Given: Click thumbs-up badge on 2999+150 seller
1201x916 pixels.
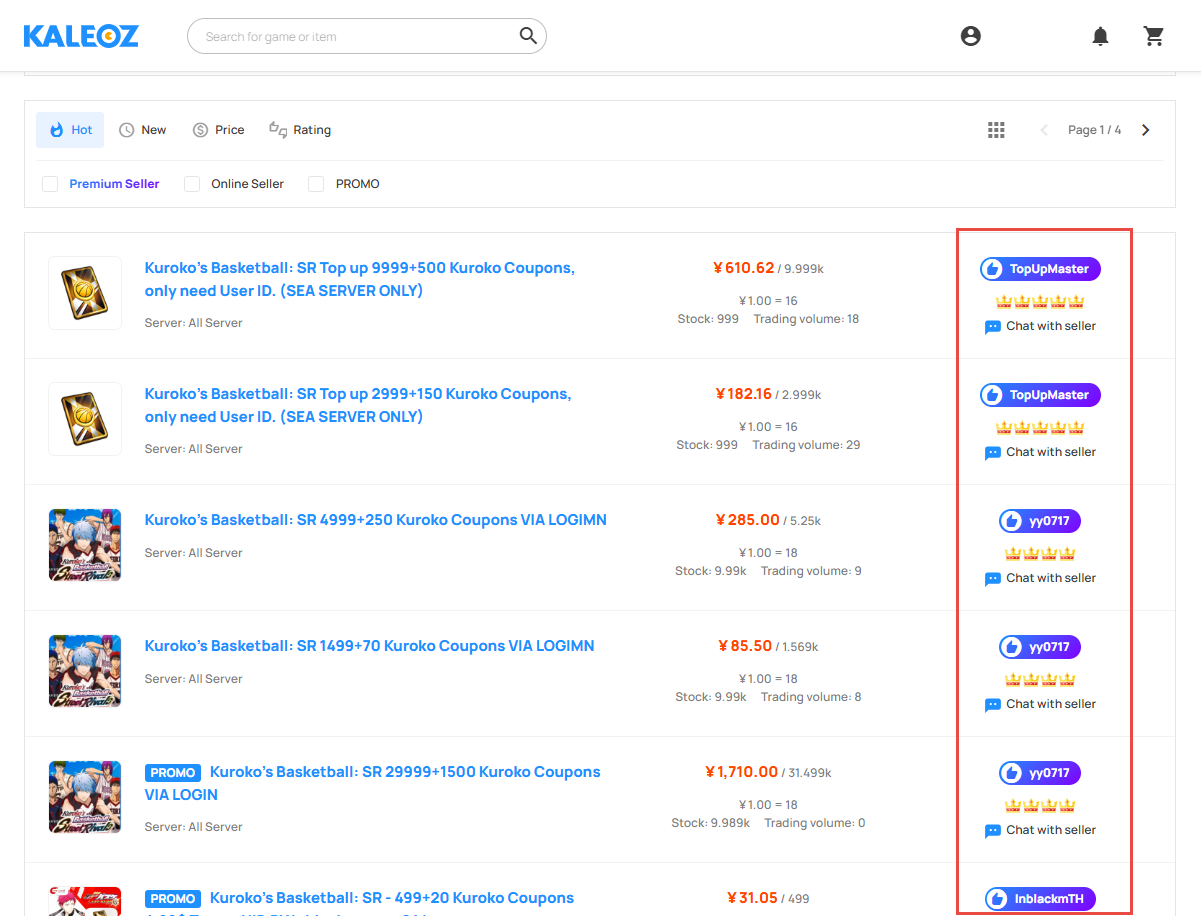Looking at the screenshot, I should (992, 395).
